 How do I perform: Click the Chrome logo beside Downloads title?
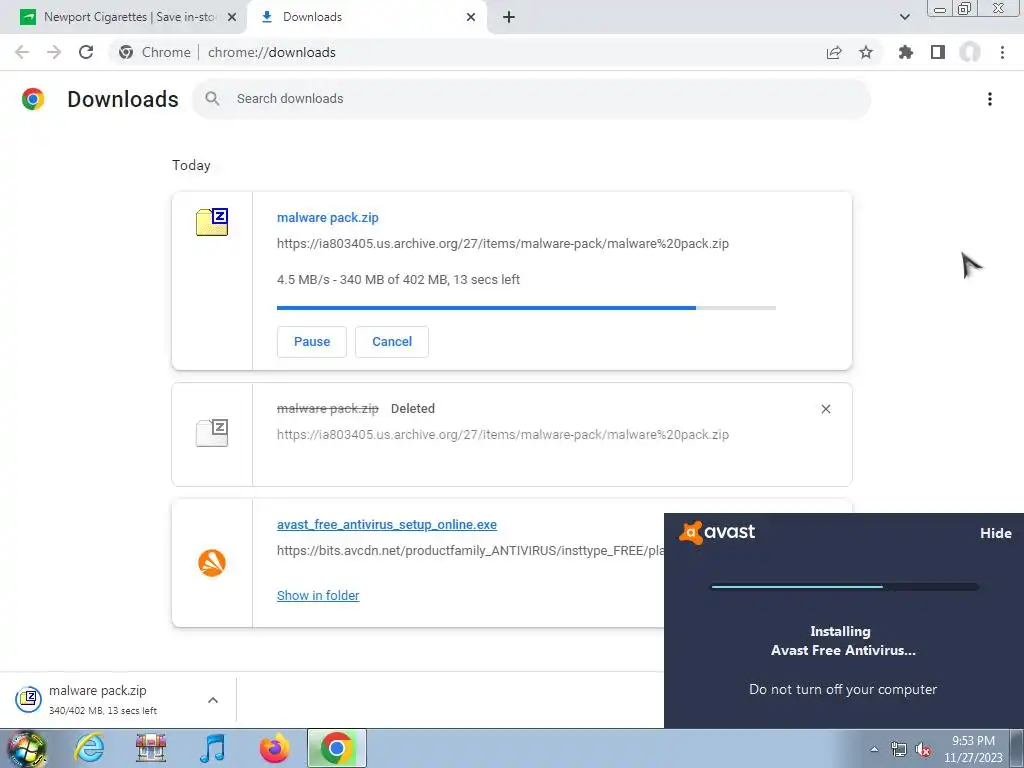pos(33,99)
